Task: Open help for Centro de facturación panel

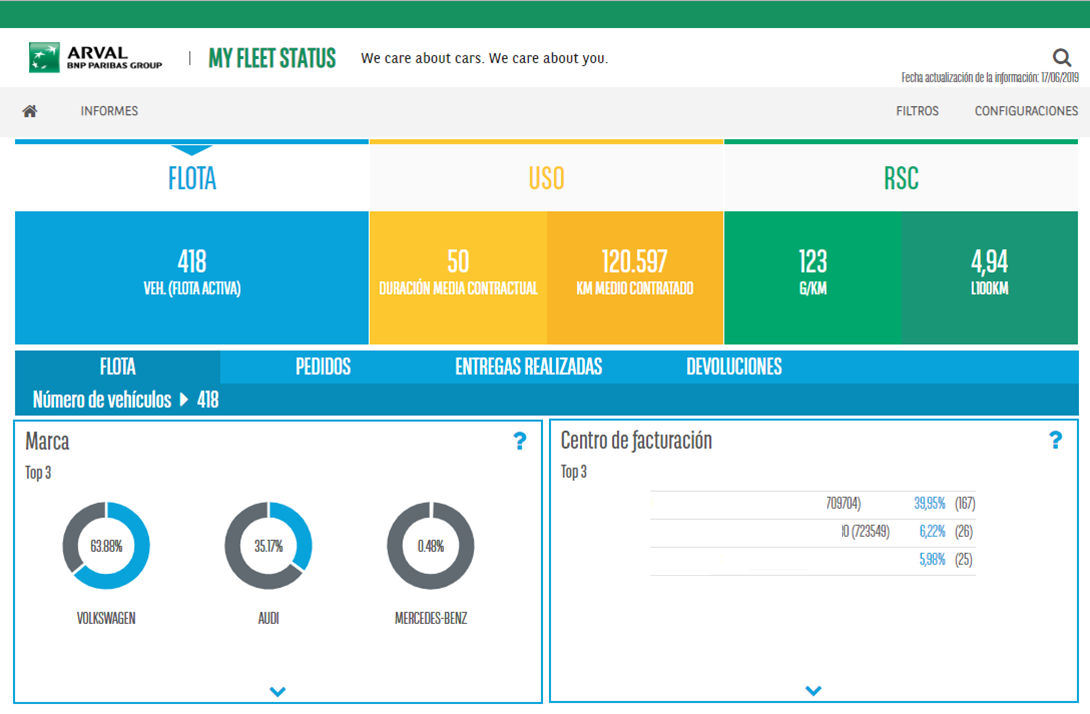Action: (1056, 437)
